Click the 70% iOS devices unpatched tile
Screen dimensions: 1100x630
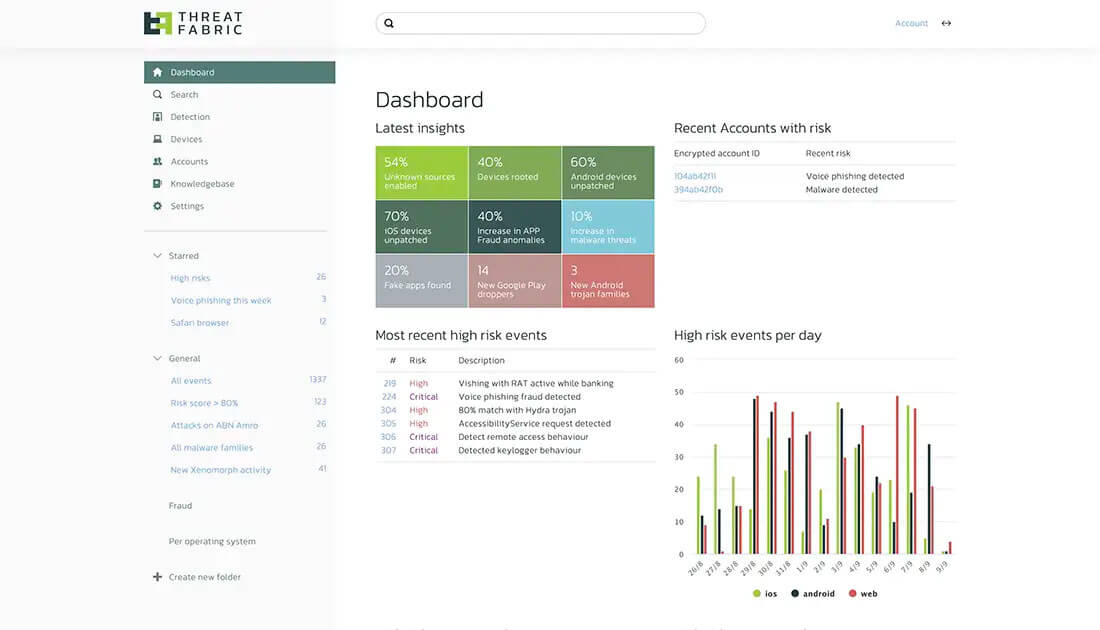click(422, 227)
